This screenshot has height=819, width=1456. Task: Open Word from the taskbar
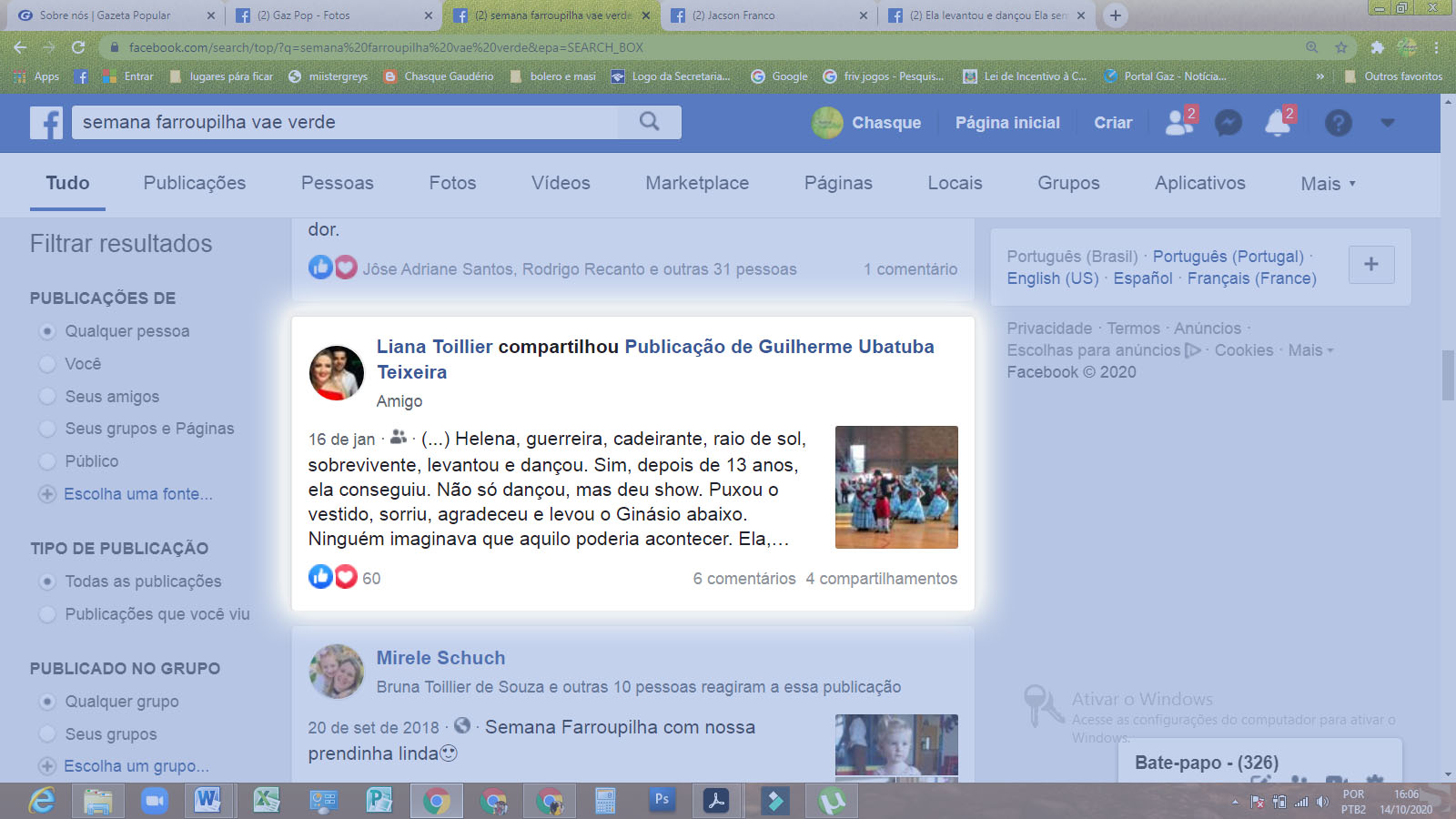click(x=207, y=801)
